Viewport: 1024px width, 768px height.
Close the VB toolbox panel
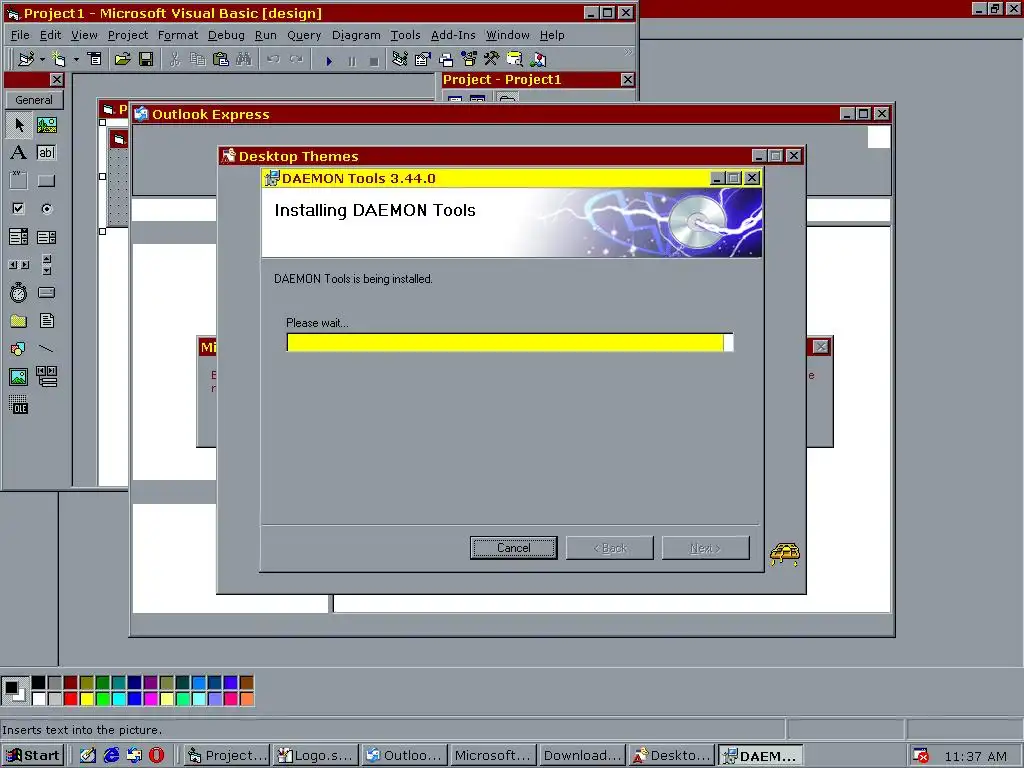point(57,80)
